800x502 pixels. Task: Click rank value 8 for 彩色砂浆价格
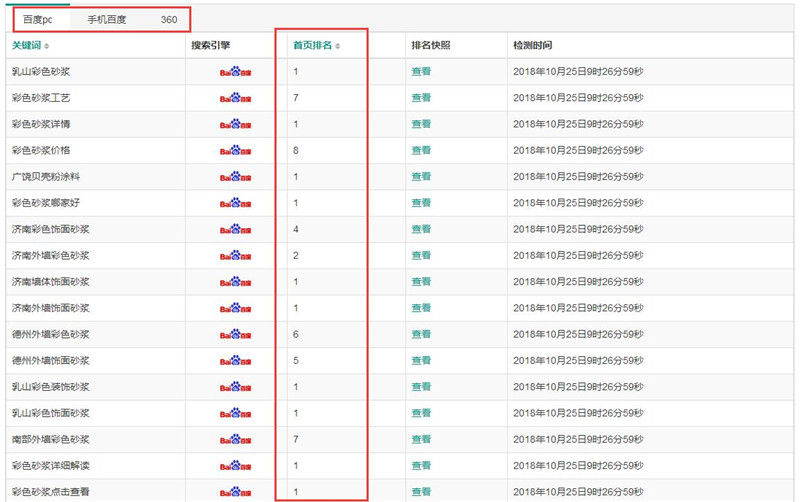click(x=296, y=150)
